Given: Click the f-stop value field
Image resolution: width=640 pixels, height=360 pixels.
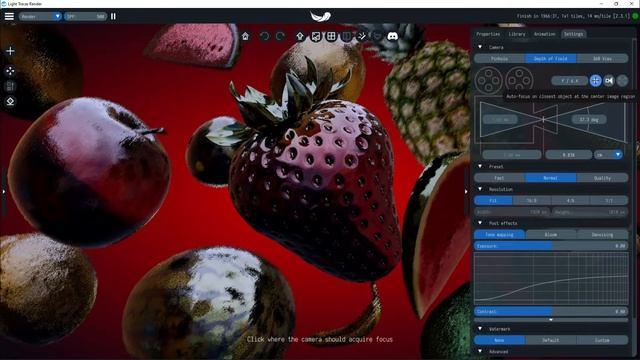Looking at the screenshot, I should coord(570,81).
